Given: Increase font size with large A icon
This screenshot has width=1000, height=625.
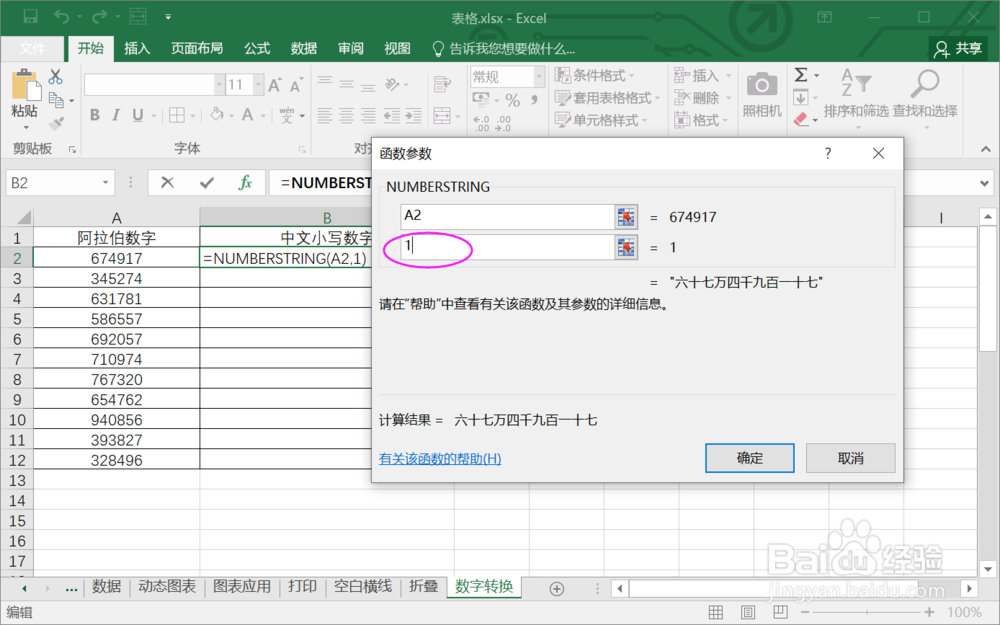Looking at the screenshot, I should click(275, 85).
